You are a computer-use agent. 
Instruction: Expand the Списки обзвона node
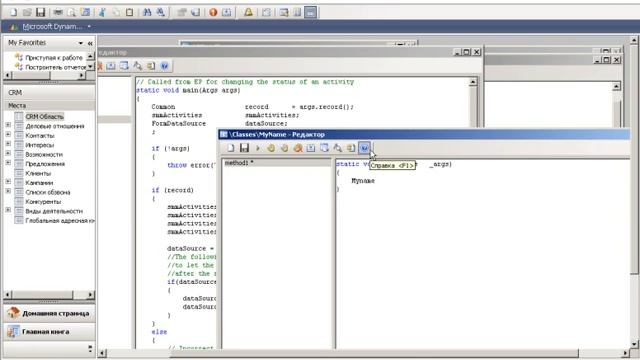click(x=8, y=191)
